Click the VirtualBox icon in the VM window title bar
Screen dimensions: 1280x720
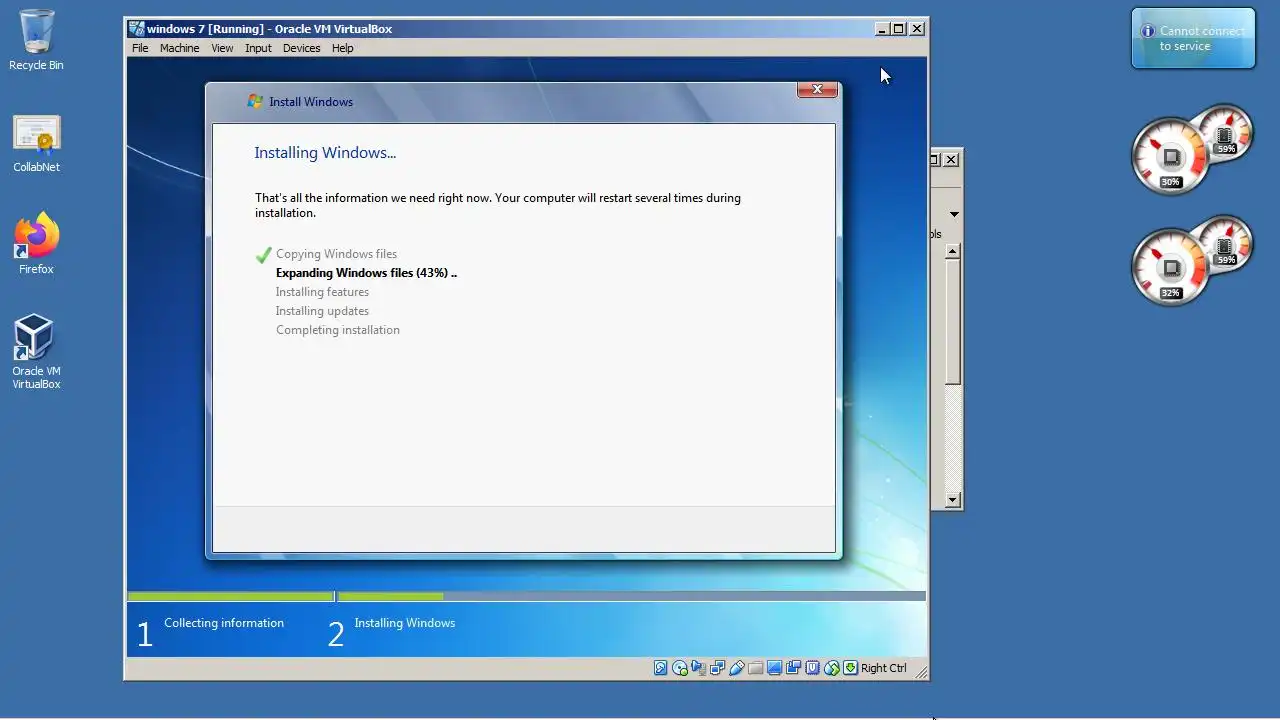click(137, 29)
